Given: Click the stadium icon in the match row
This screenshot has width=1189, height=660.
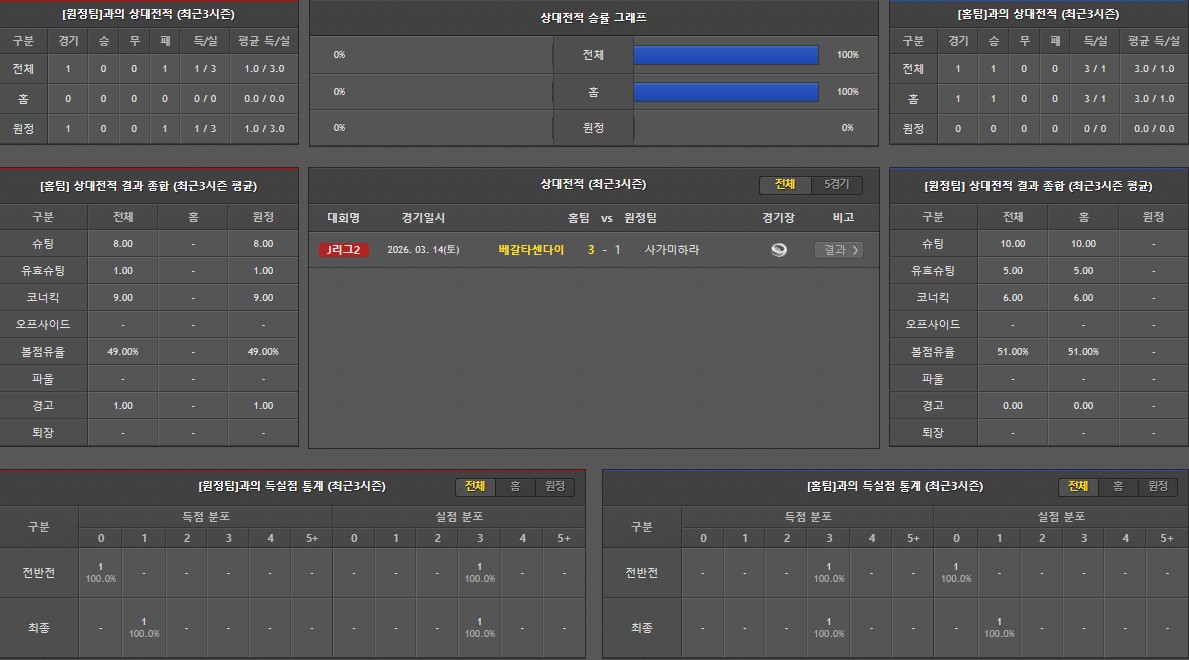Looking at the screenshot, I should pos(779,250).
